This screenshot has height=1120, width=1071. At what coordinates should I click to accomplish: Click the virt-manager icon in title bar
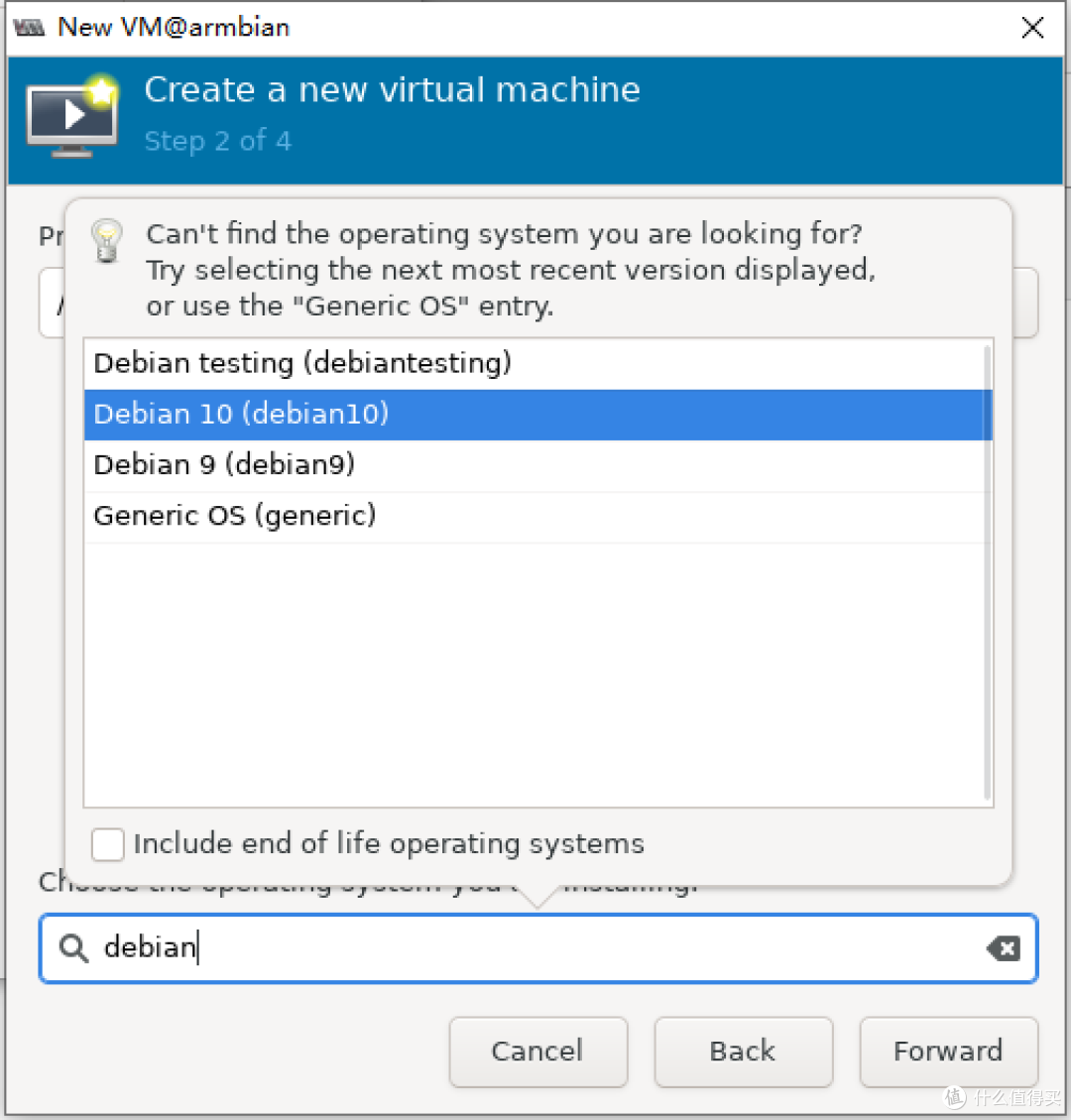(x=30, y=27)
